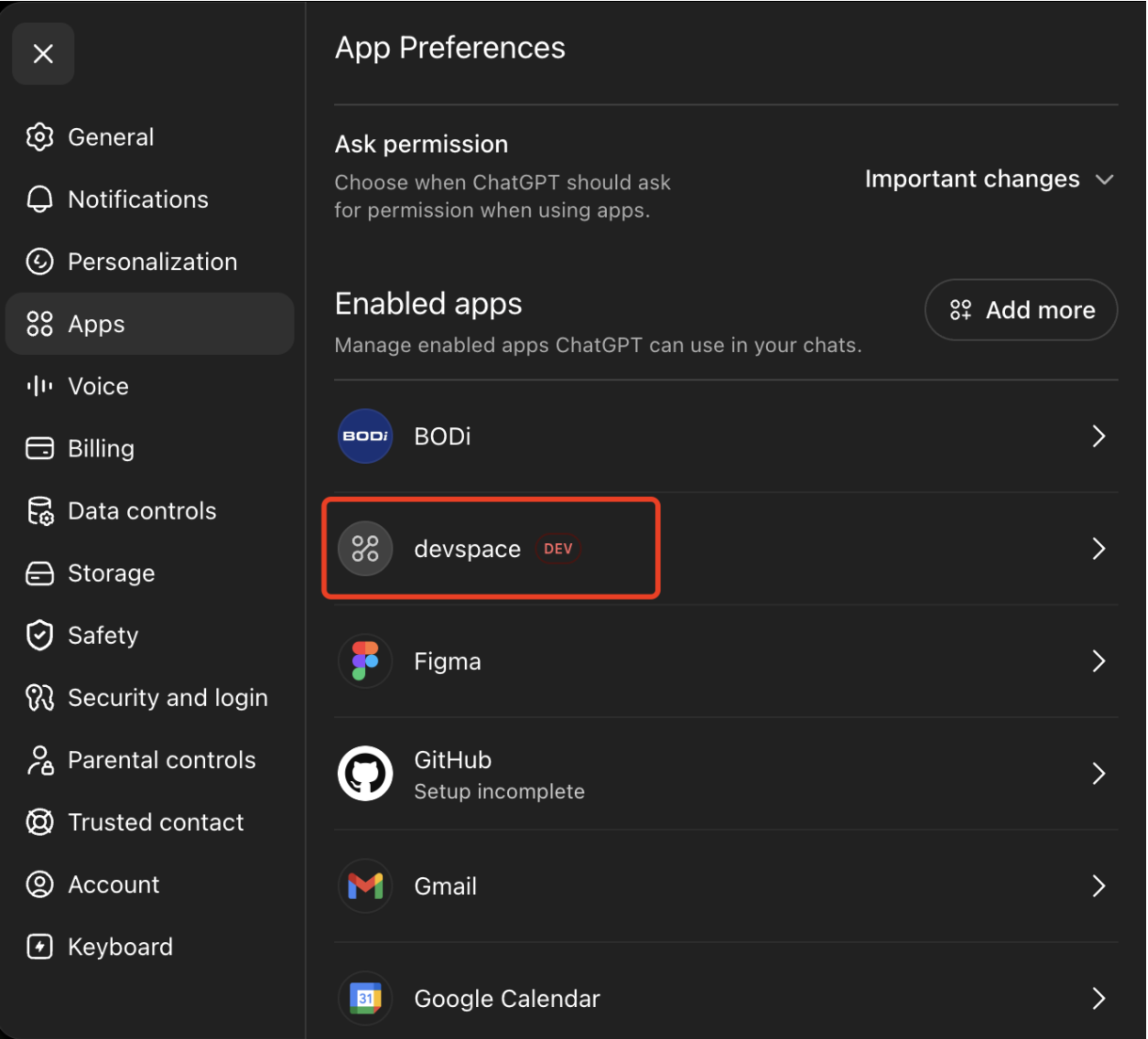The image size is (1148, 1039).
Task: Click the devspace app icon
Action: pyautogui.click(x=365, y=549)
